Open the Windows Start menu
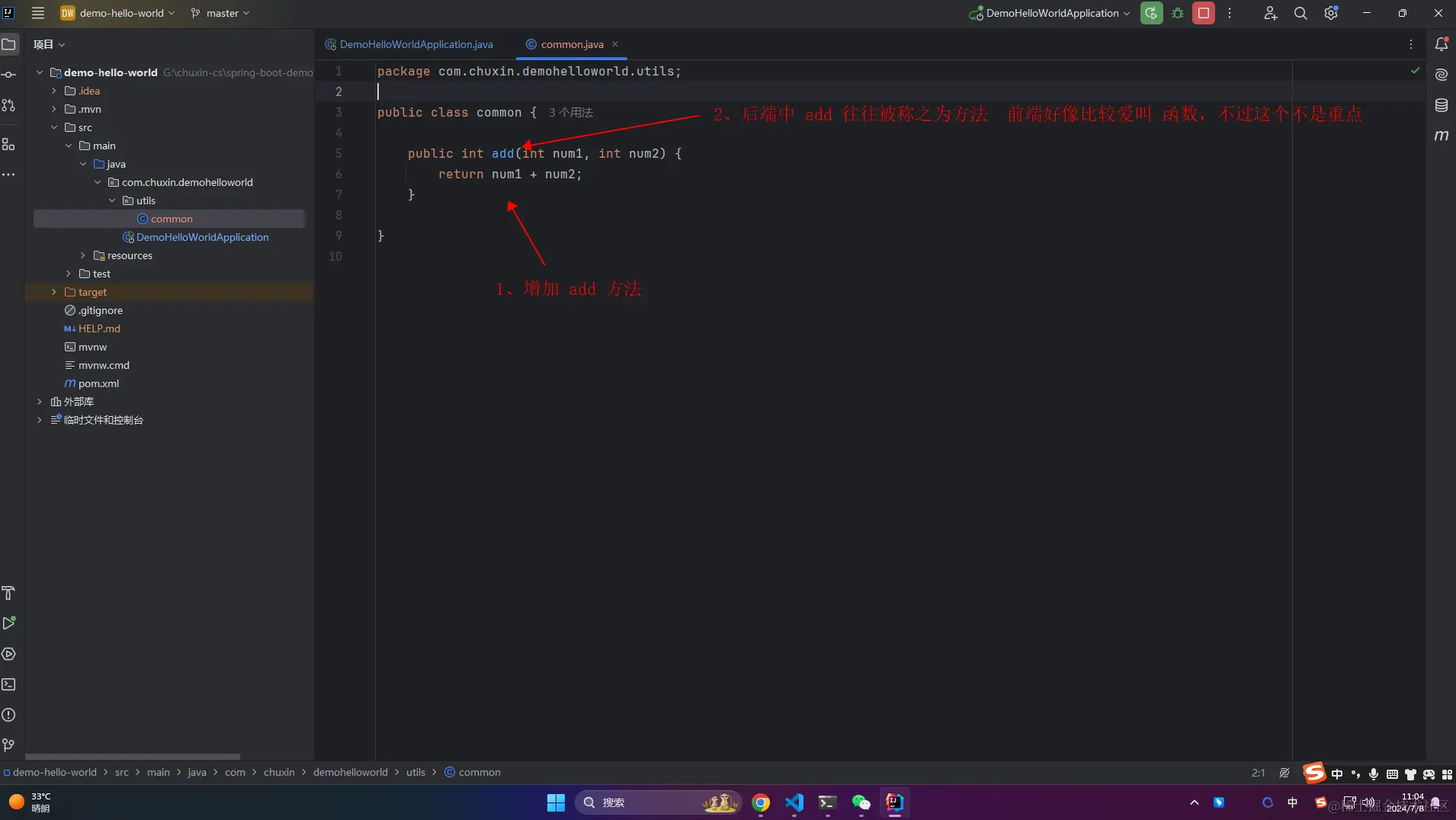1456x820 pixels. click(556, 802)
